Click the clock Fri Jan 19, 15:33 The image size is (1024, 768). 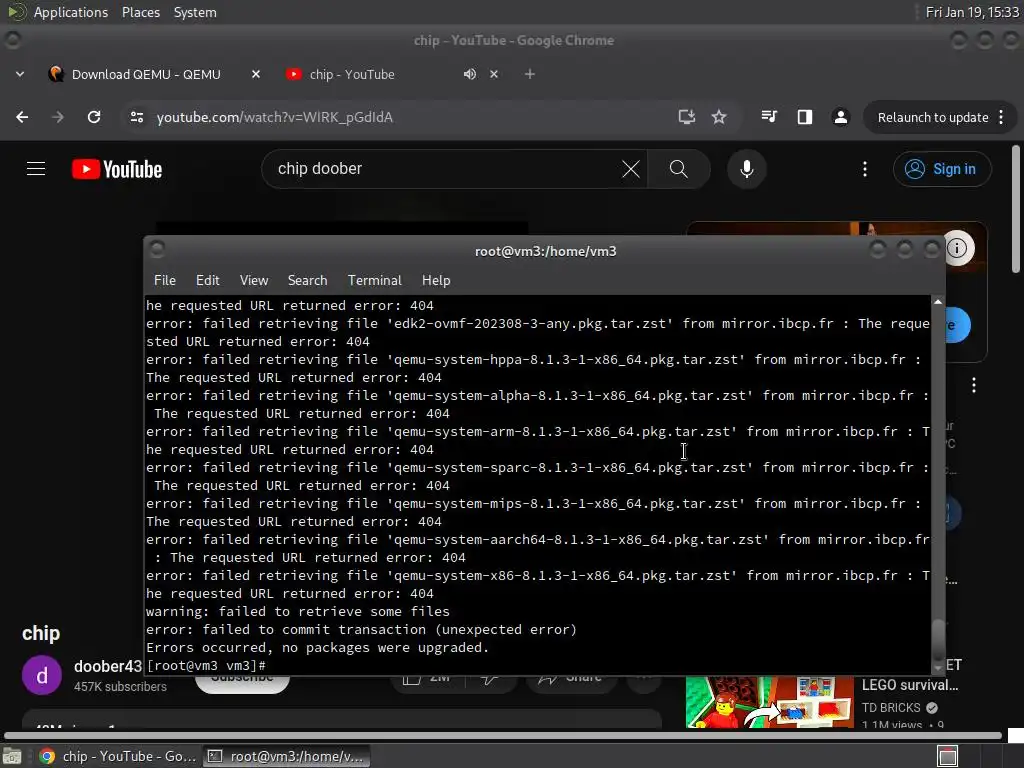[x=972, y=12]
